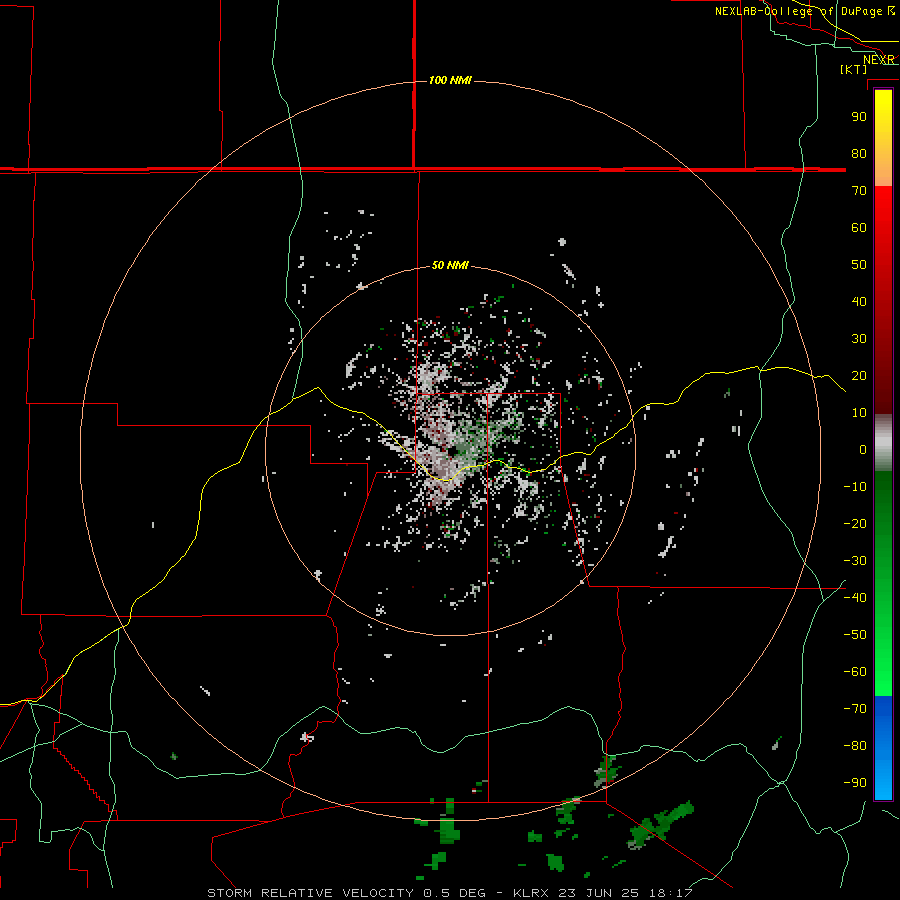The width and height of the screenshot is (900, 900).
Task: Click the -60 value on the velocity scale
Action: point(855,672)
